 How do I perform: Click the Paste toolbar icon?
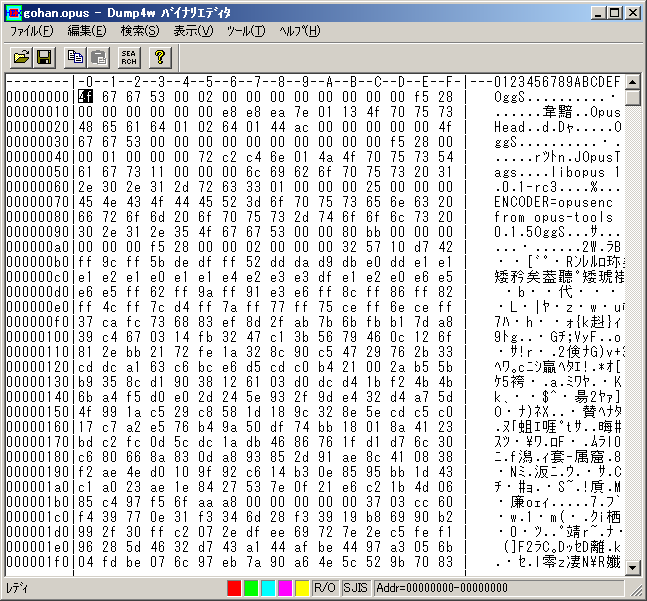point(99,57)
